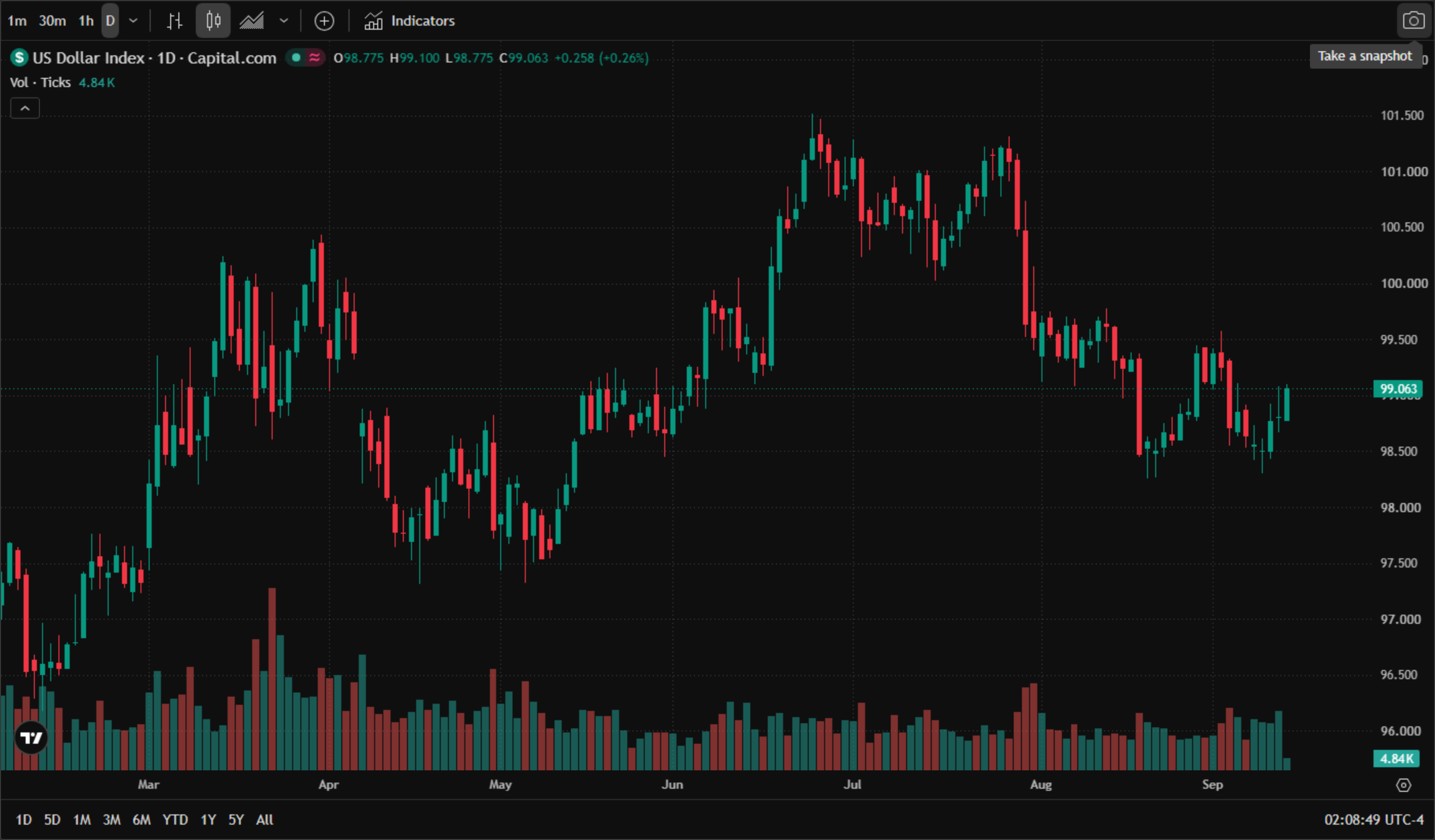Select the D daily timeframe
Viewport: 1435px width, 840px height.
click(111, 21)
